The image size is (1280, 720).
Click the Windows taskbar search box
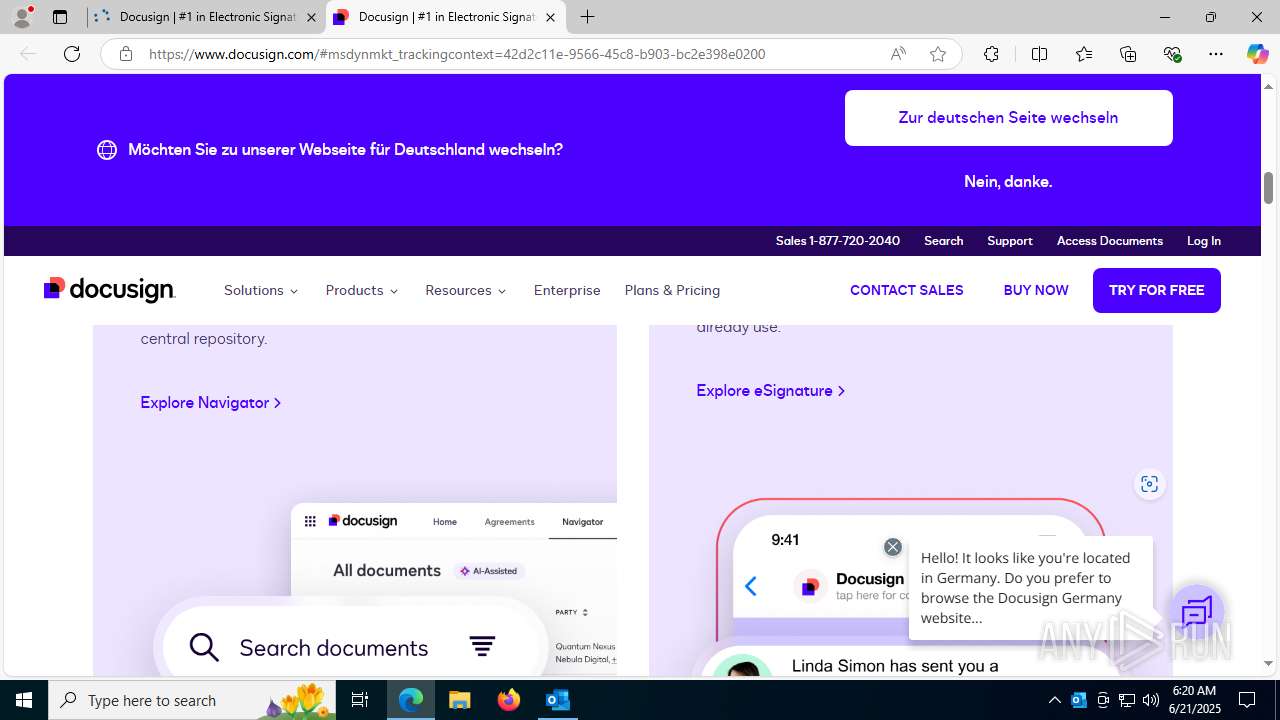pyautogui.click(x=193, y=700)
